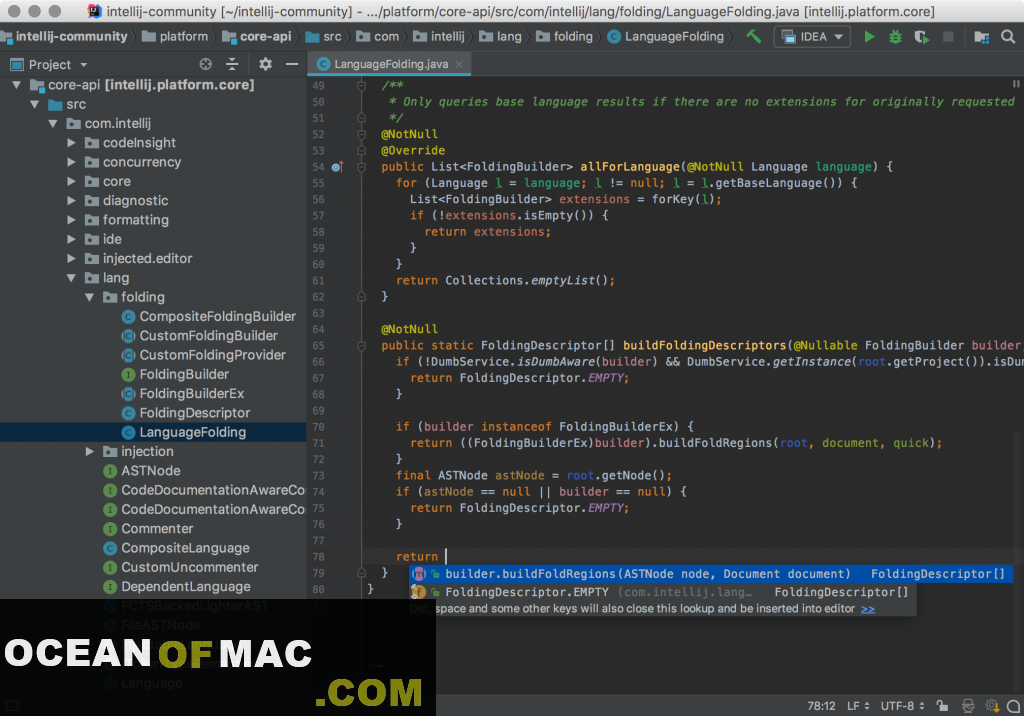The width and height of the screenshot is (1024, 716).
Task: Run the IDEA configuration with the green play icon
Action: click(x=869, y=37)
